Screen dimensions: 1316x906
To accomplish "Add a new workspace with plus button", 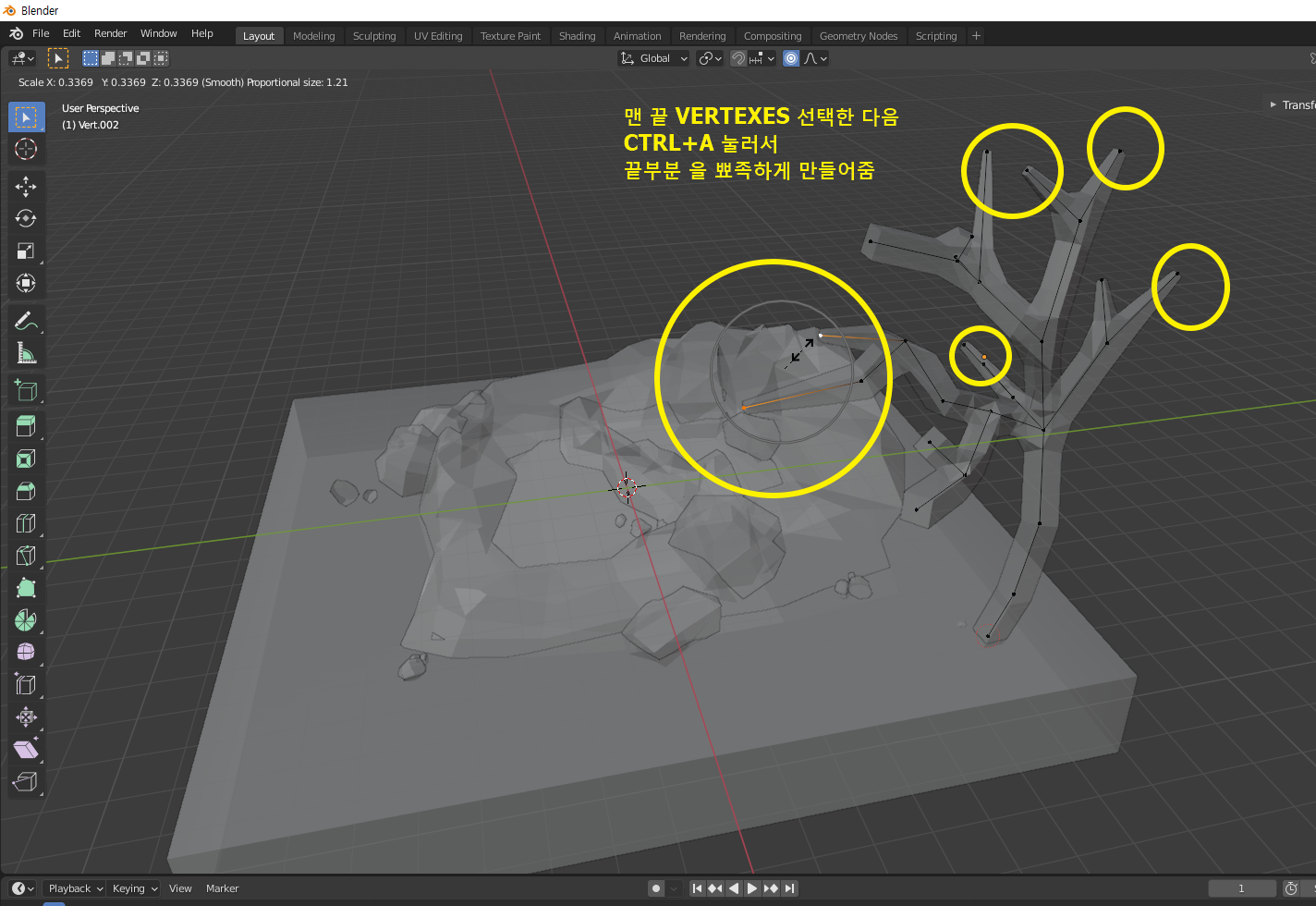I will click(976, 36).
